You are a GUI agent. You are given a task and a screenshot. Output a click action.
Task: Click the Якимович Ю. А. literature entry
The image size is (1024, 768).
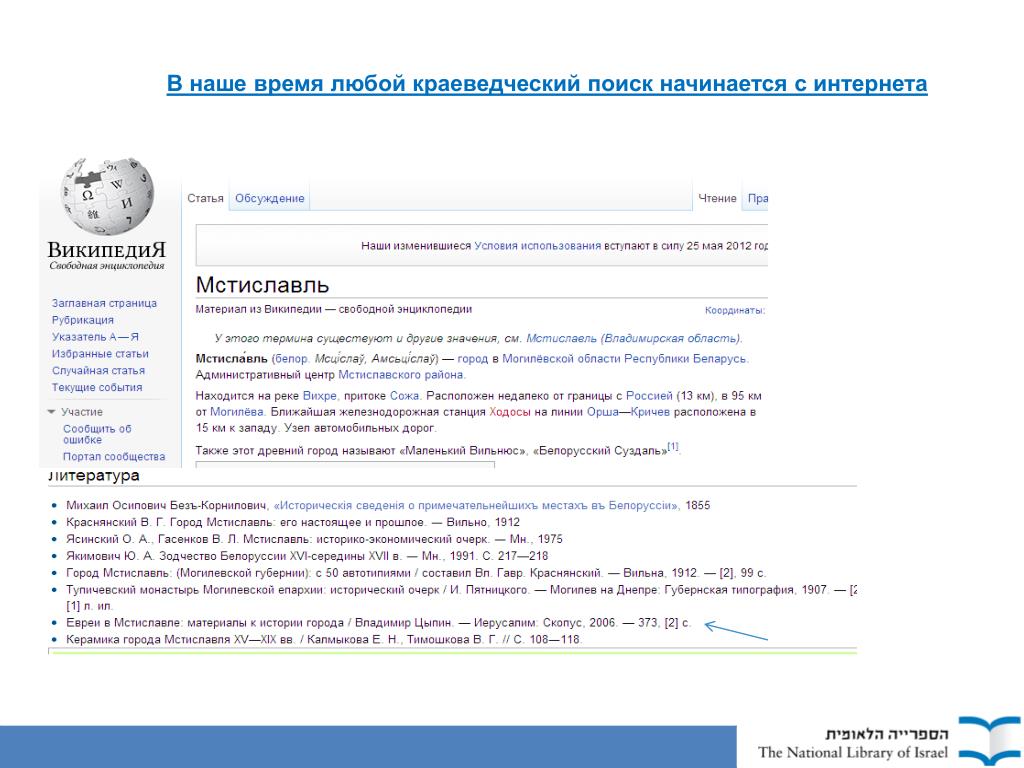307,556
